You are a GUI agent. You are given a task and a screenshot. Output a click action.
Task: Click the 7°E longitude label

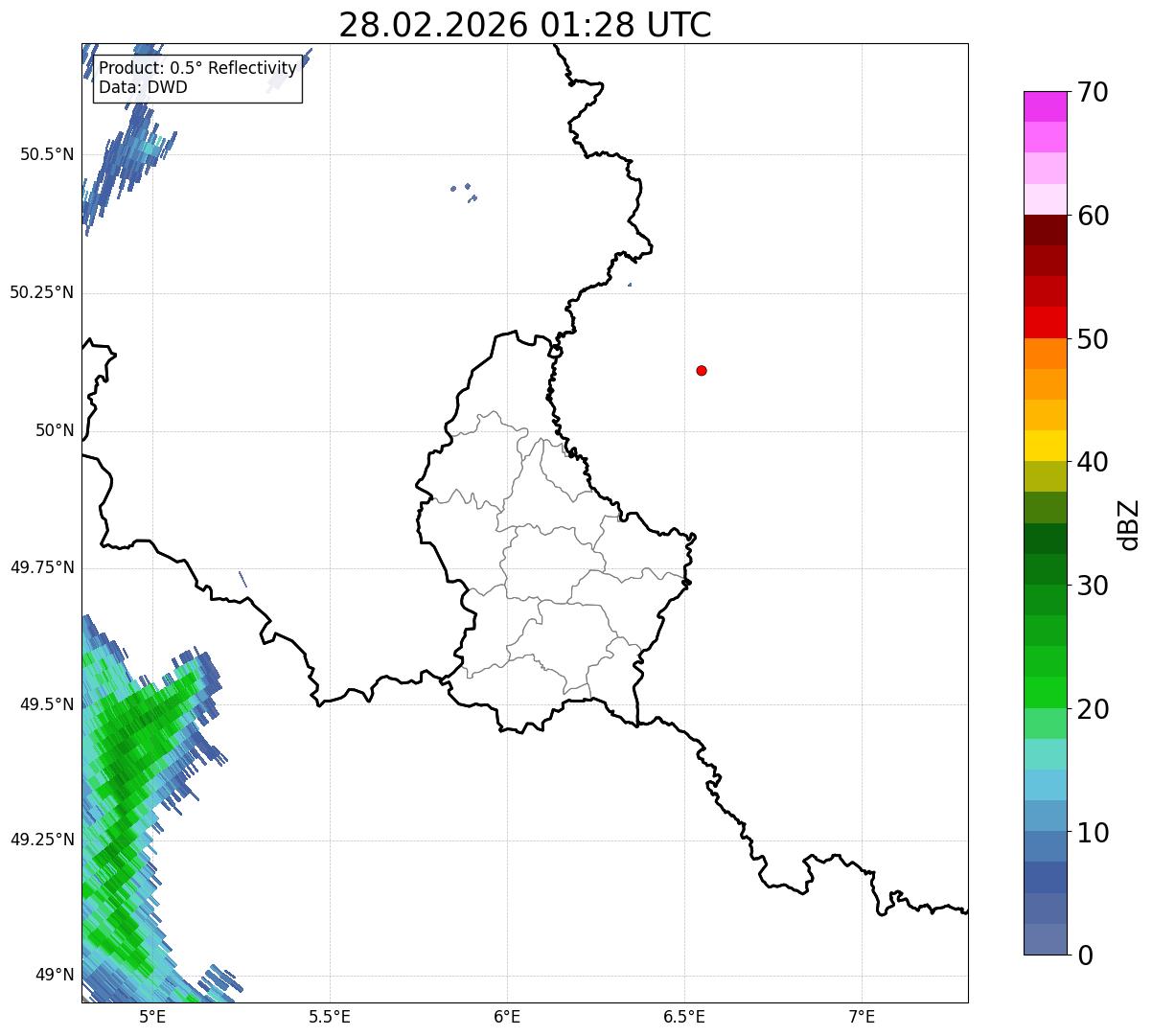[x=862, y=1016]
